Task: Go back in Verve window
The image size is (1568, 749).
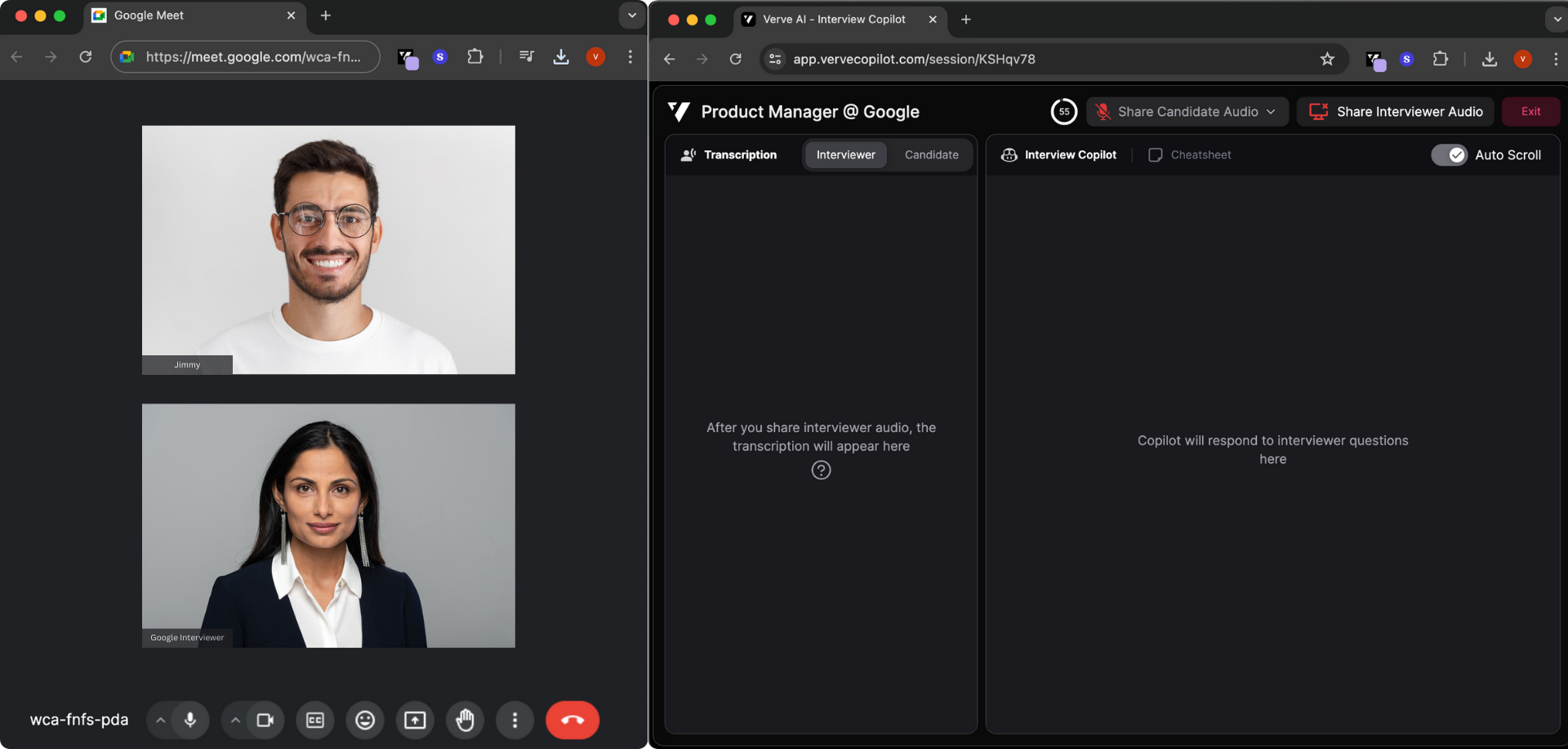Action: pyautogui.click(x=669, y=59)
